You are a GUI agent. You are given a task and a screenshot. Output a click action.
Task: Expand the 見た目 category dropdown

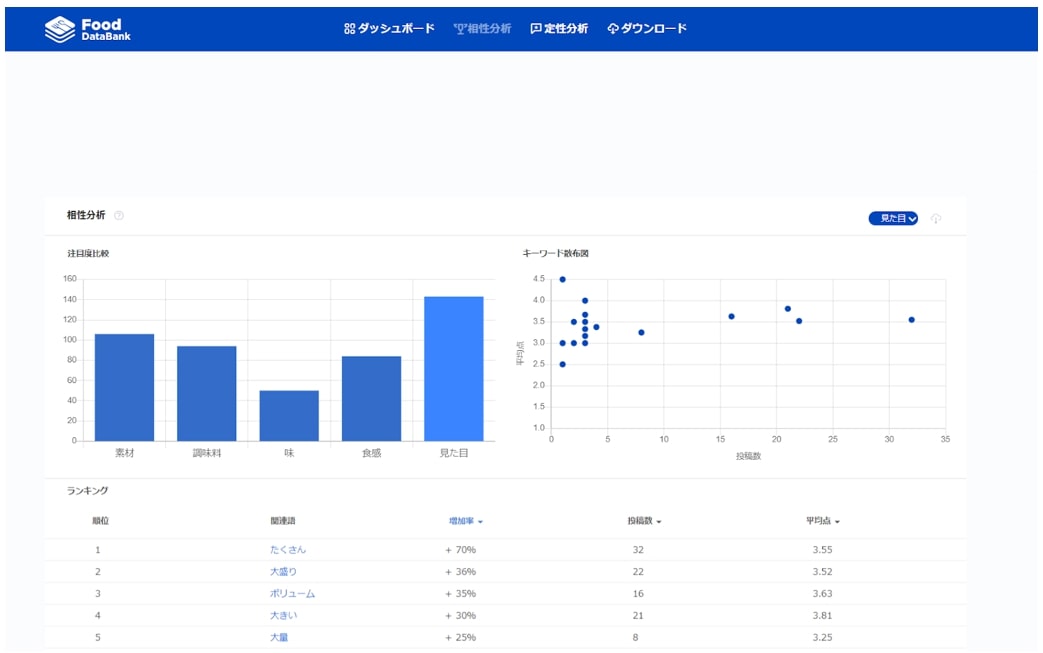point(892,218)
